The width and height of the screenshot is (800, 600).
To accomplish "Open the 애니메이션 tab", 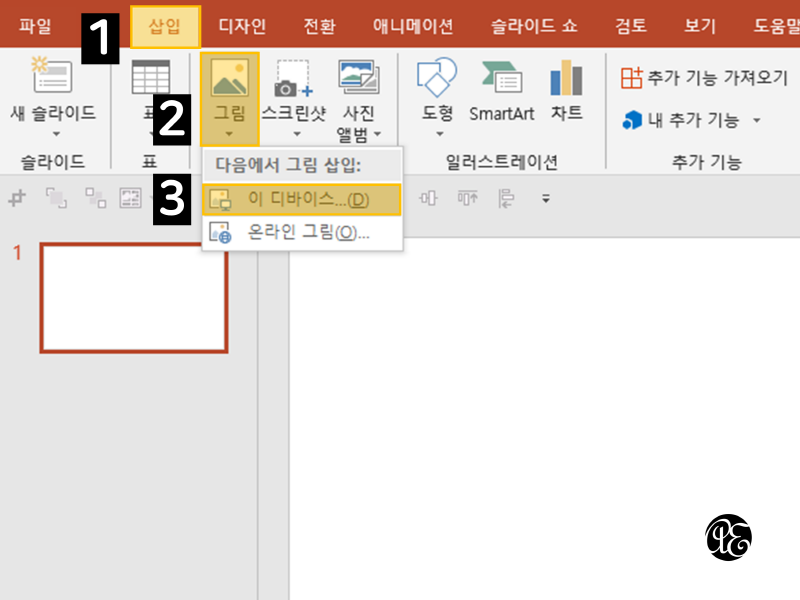I will 413,26.
